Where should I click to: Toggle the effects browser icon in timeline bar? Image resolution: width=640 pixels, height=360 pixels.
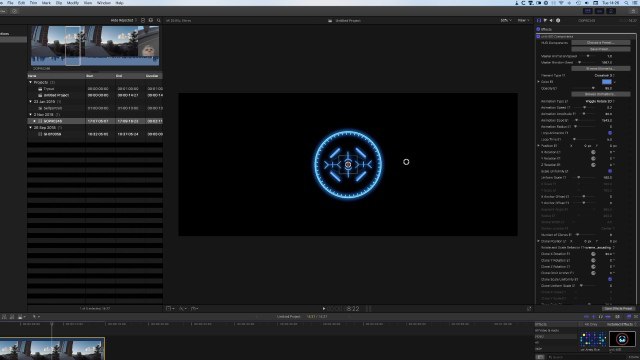pyautogui.click(x=629, y=317)
